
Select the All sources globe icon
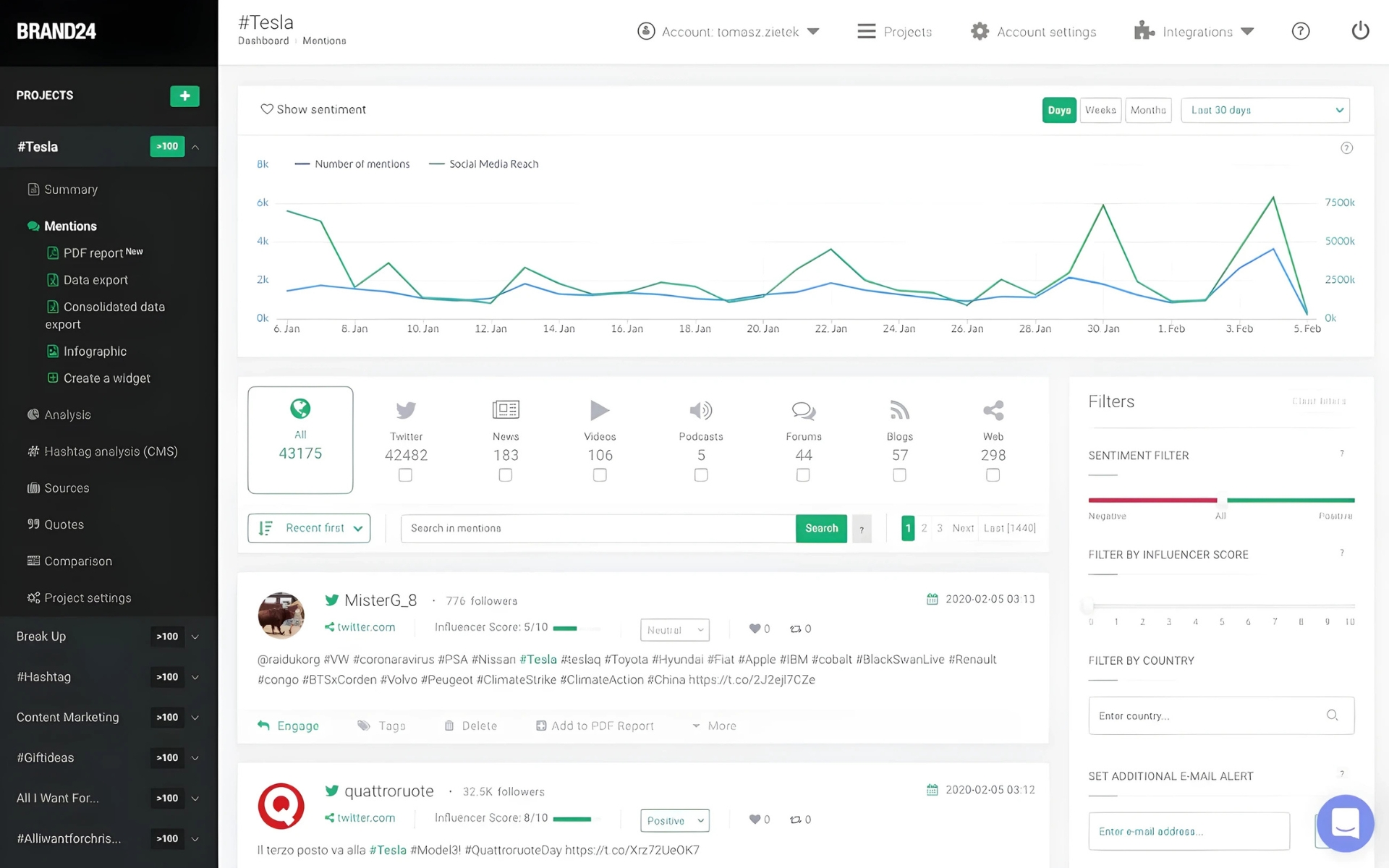point(300,409)
